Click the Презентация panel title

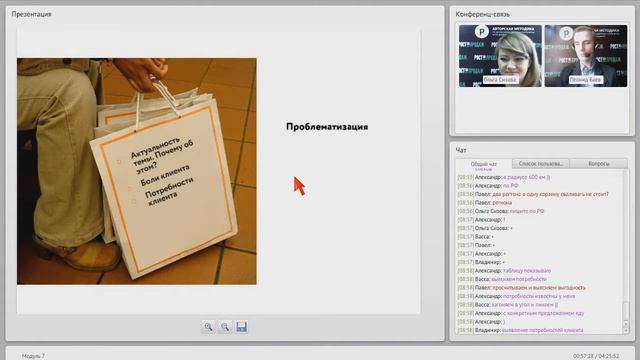tap(31, 14)
